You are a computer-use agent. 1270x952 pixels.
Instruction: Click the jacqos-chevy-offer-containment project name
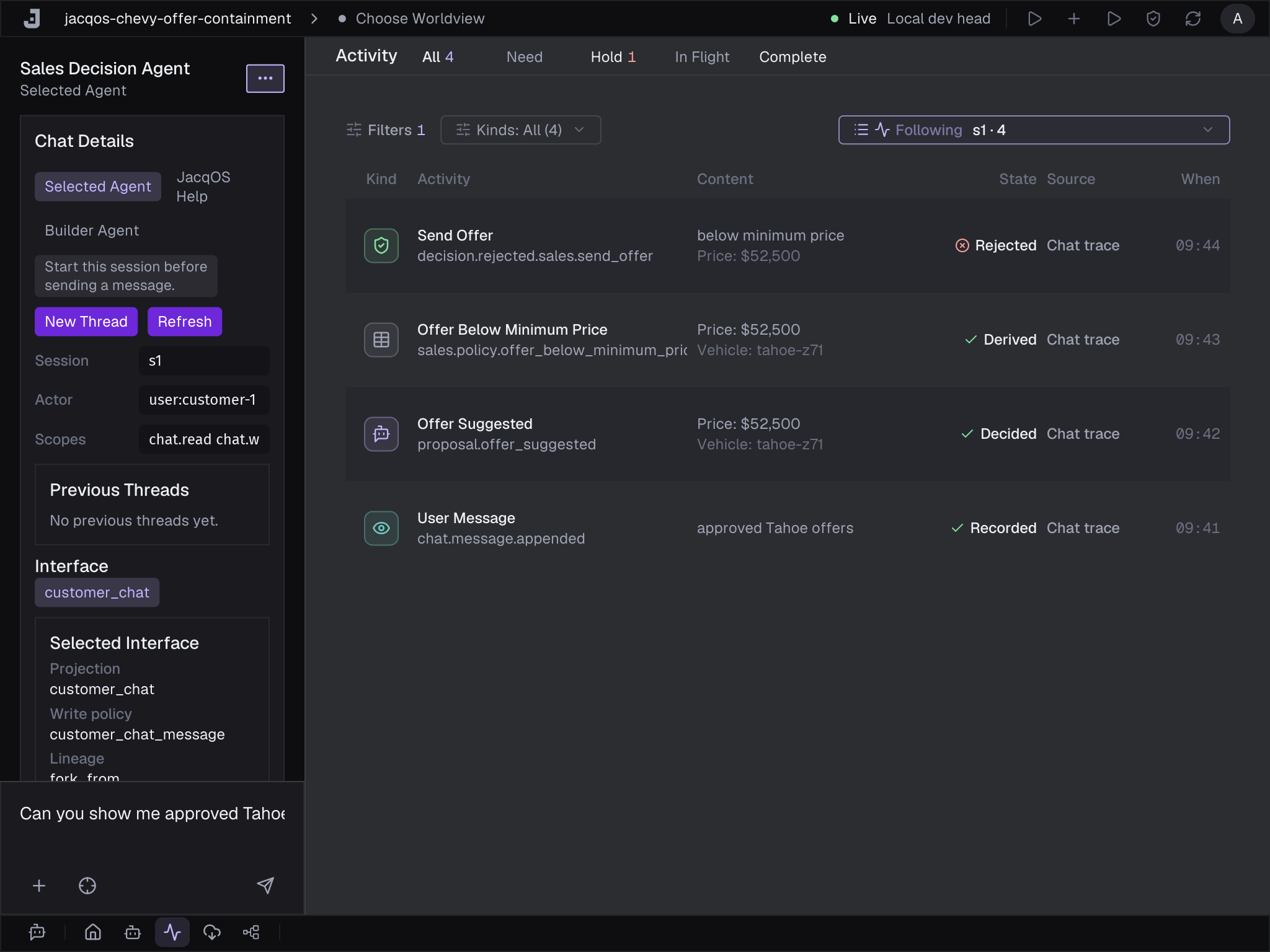click(x=177, y=19)
